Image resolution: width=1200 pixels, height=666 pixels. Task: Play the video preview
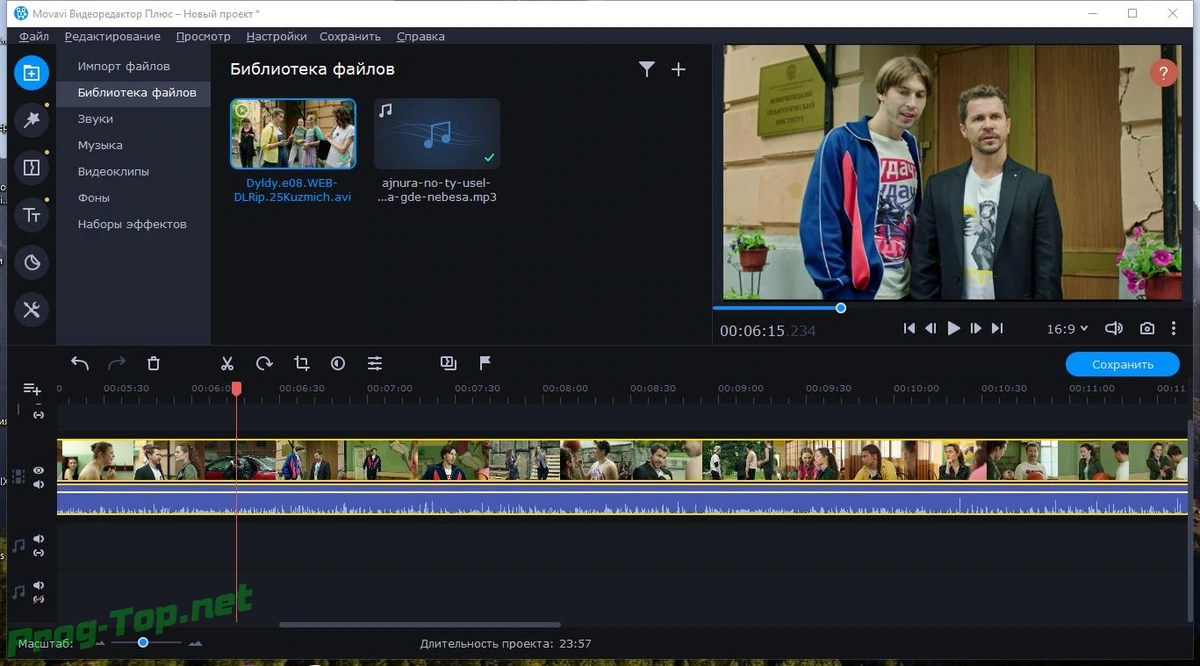click(x=953, y=328)
